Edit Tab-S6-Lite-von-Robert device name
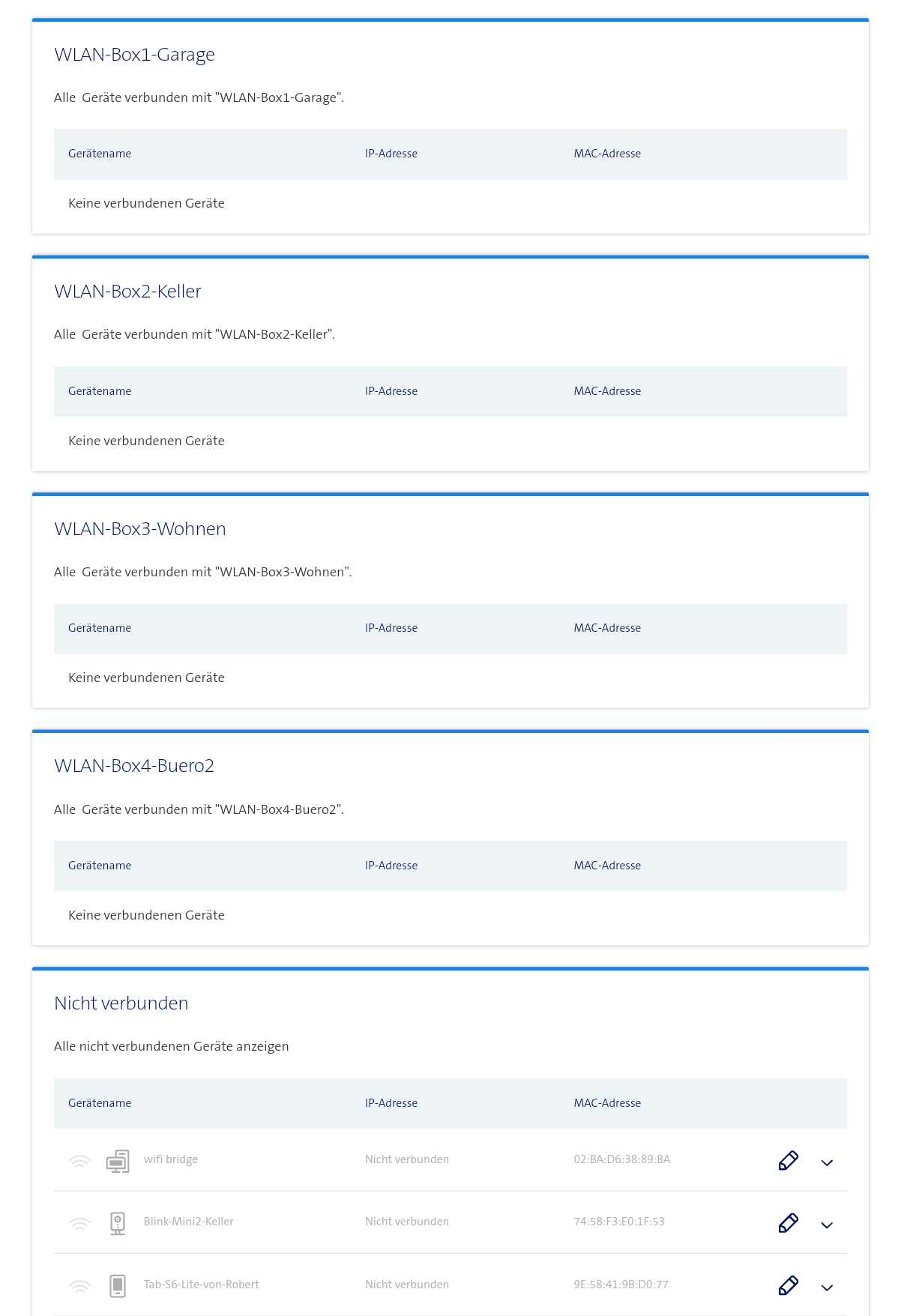 click(x=788, y=1285)
